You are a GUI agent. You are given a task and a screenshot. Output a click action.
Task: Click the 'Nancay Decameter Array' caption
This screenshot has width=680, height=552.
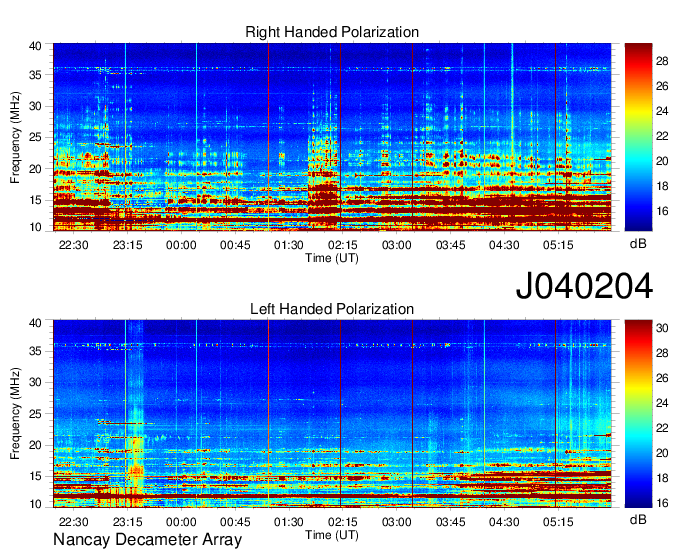click(147, 540)
